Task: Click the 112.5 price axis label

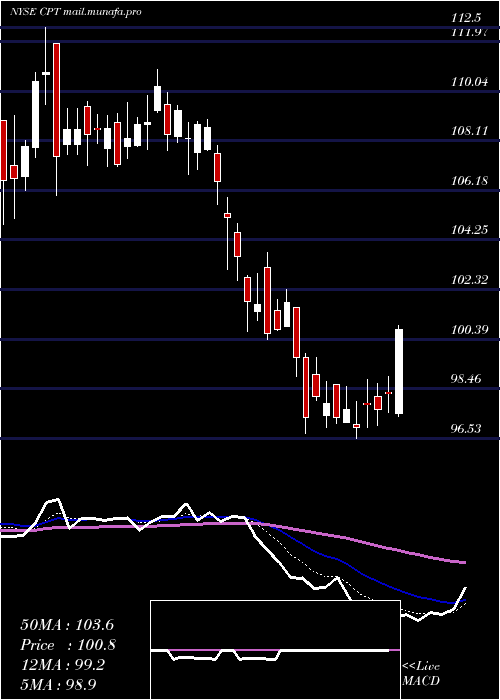Action: point(466,18)
